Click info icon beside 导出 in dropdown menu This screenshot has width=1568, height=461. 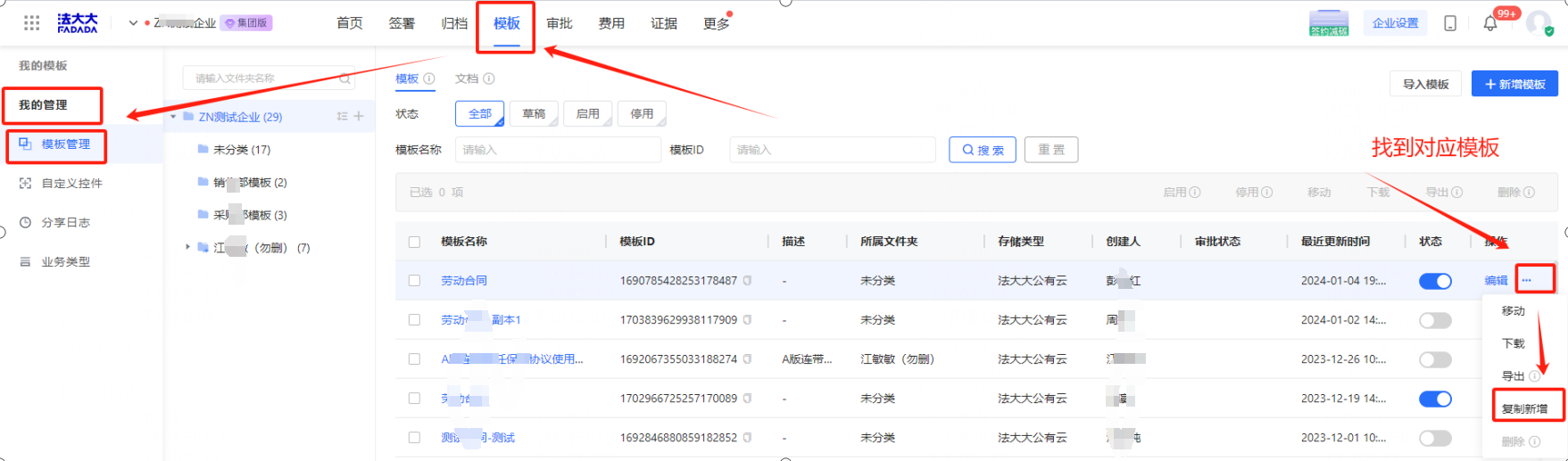tap(1535, 376)
